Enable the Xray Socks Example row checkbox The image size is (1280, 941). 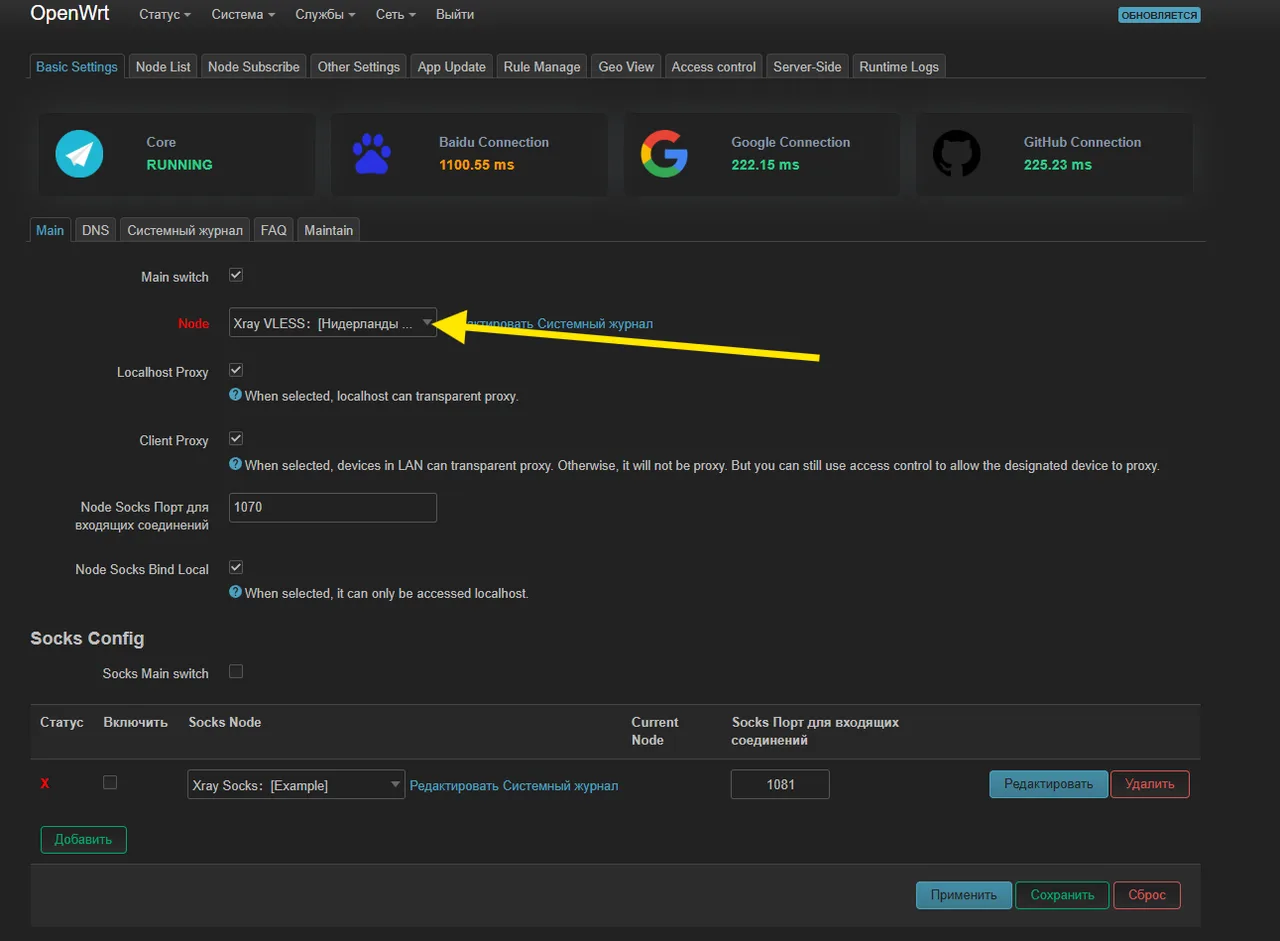110,783
